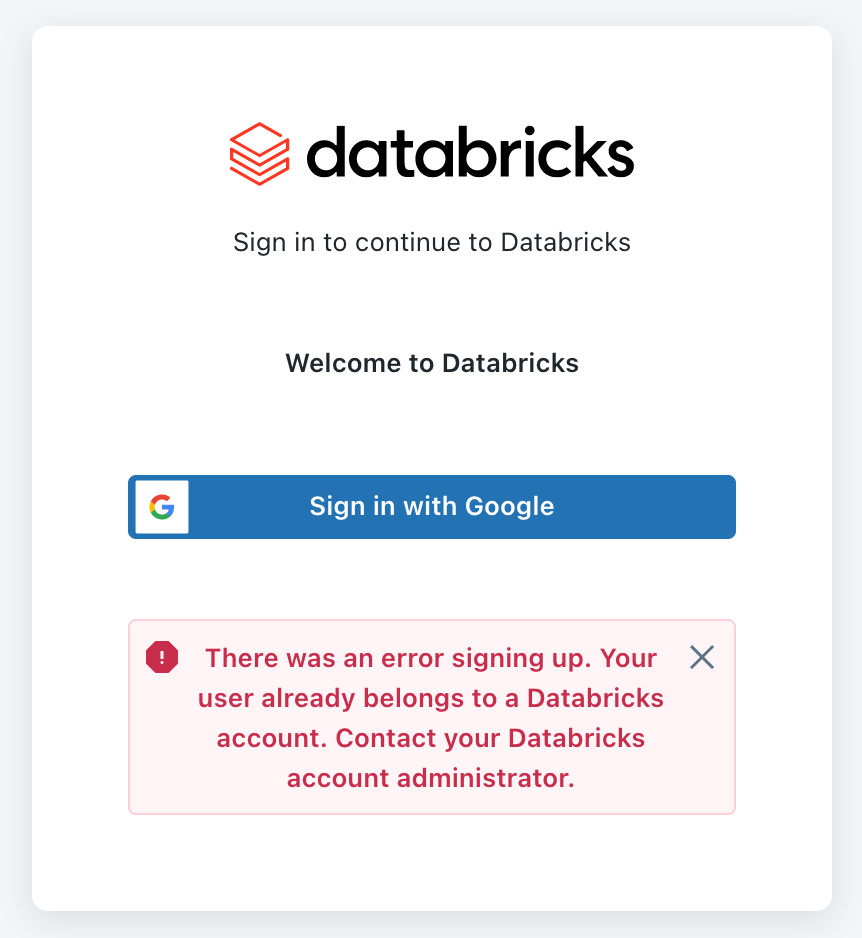Screen dimensions: 862x938
Task: Dismiss the sign-up error alert
Action: [702, 657]
